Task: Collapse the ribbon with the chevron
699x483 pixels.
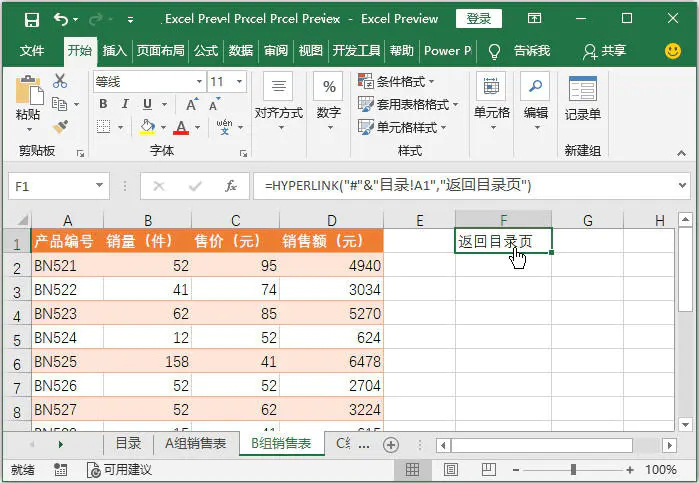Action: tap(681, 153)
